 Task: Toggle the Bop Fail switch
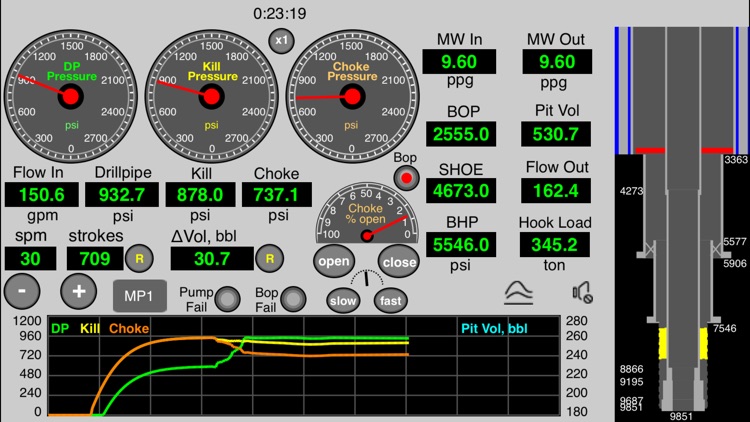(x=293, y=299)
